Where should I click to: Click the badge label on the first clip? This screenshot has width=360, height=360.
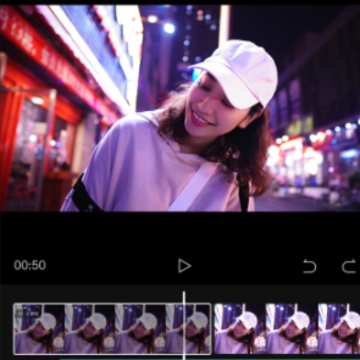click(x=28, y=313)
